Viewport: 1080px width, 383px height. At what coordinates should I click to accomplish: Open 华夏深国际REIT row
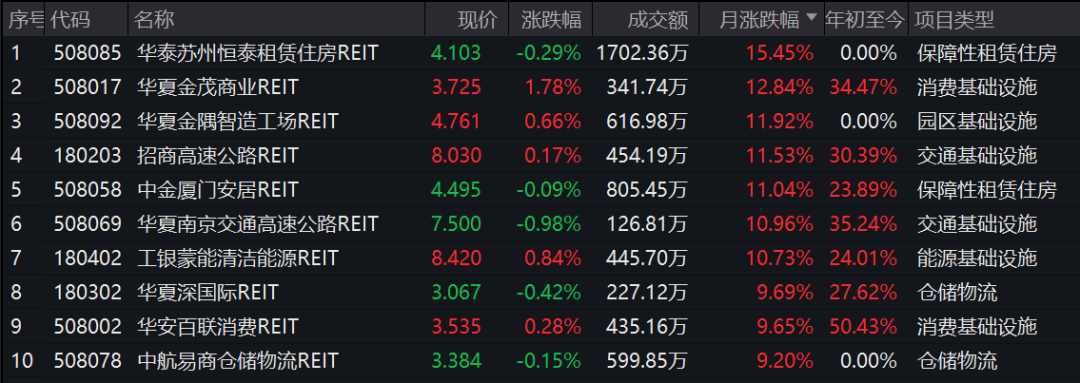click(x=540, y=292)
